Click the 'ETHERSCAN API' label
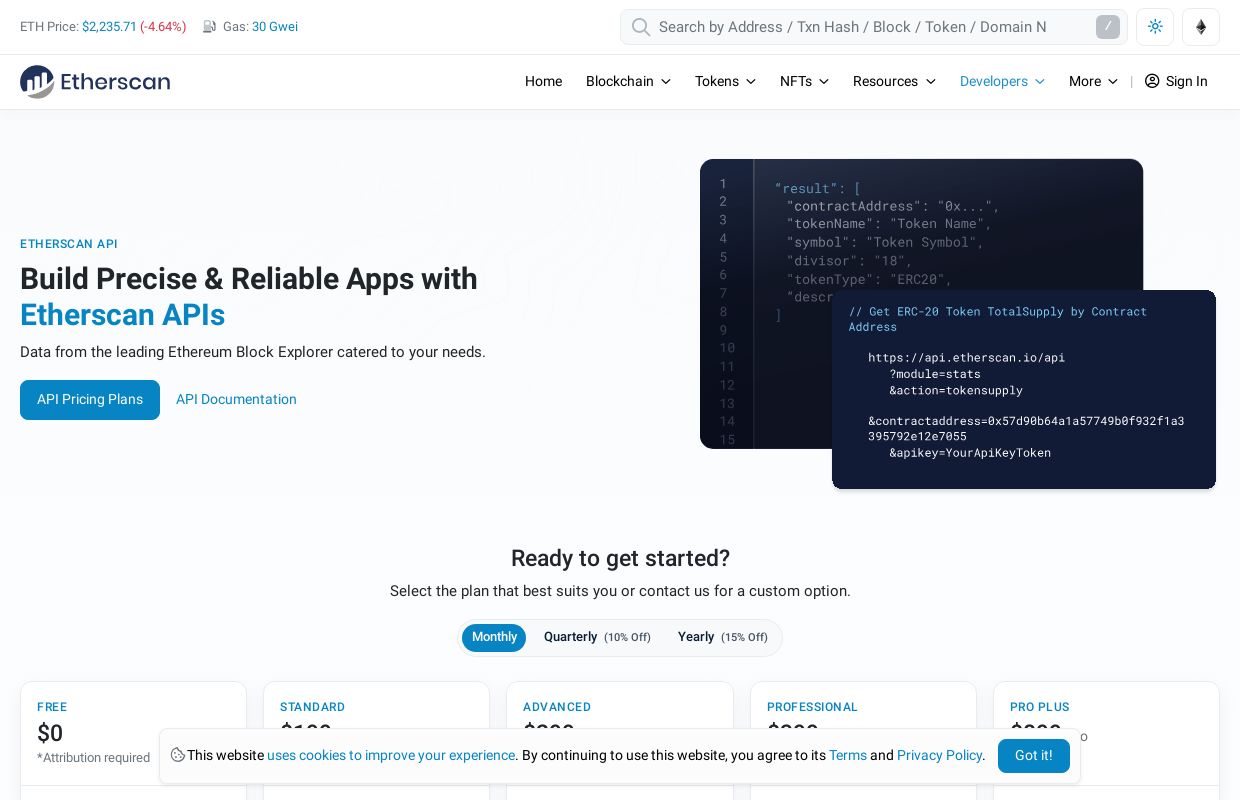 pos(69,244)
